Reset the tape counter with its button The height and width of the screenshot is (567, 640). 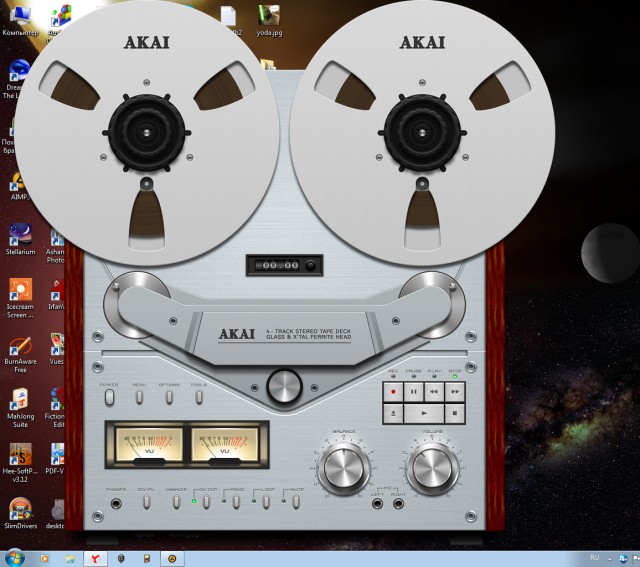[x=311, y=265]
